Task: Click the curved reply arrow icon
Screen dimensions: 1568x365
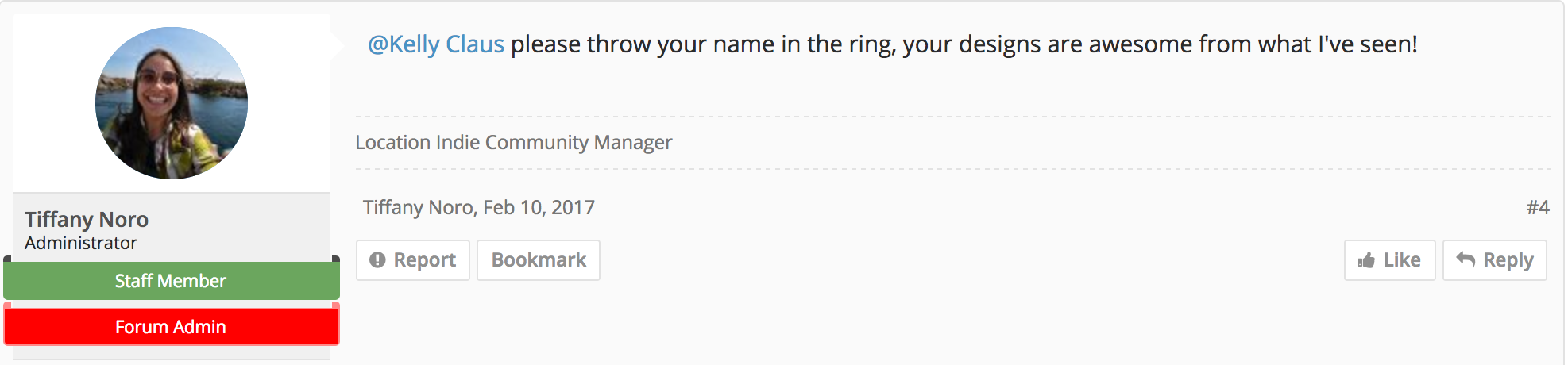Action: (1466, 259)
